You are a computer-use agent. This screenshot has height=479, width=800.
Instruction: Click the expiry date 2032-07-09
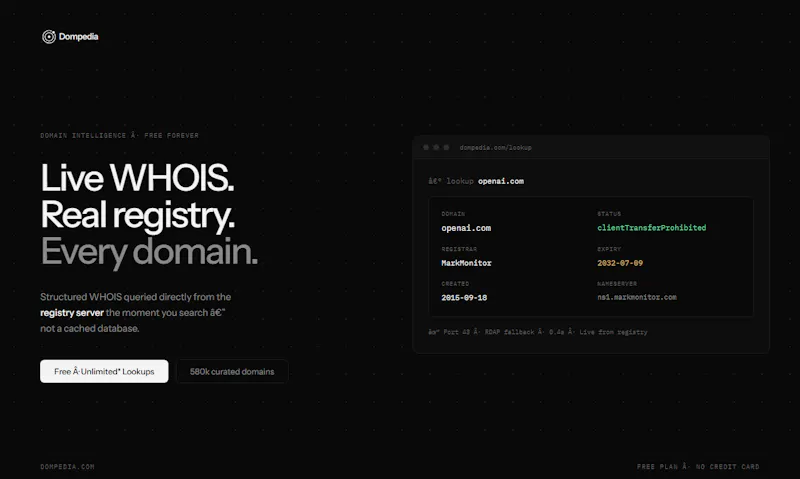click(620, 263)
